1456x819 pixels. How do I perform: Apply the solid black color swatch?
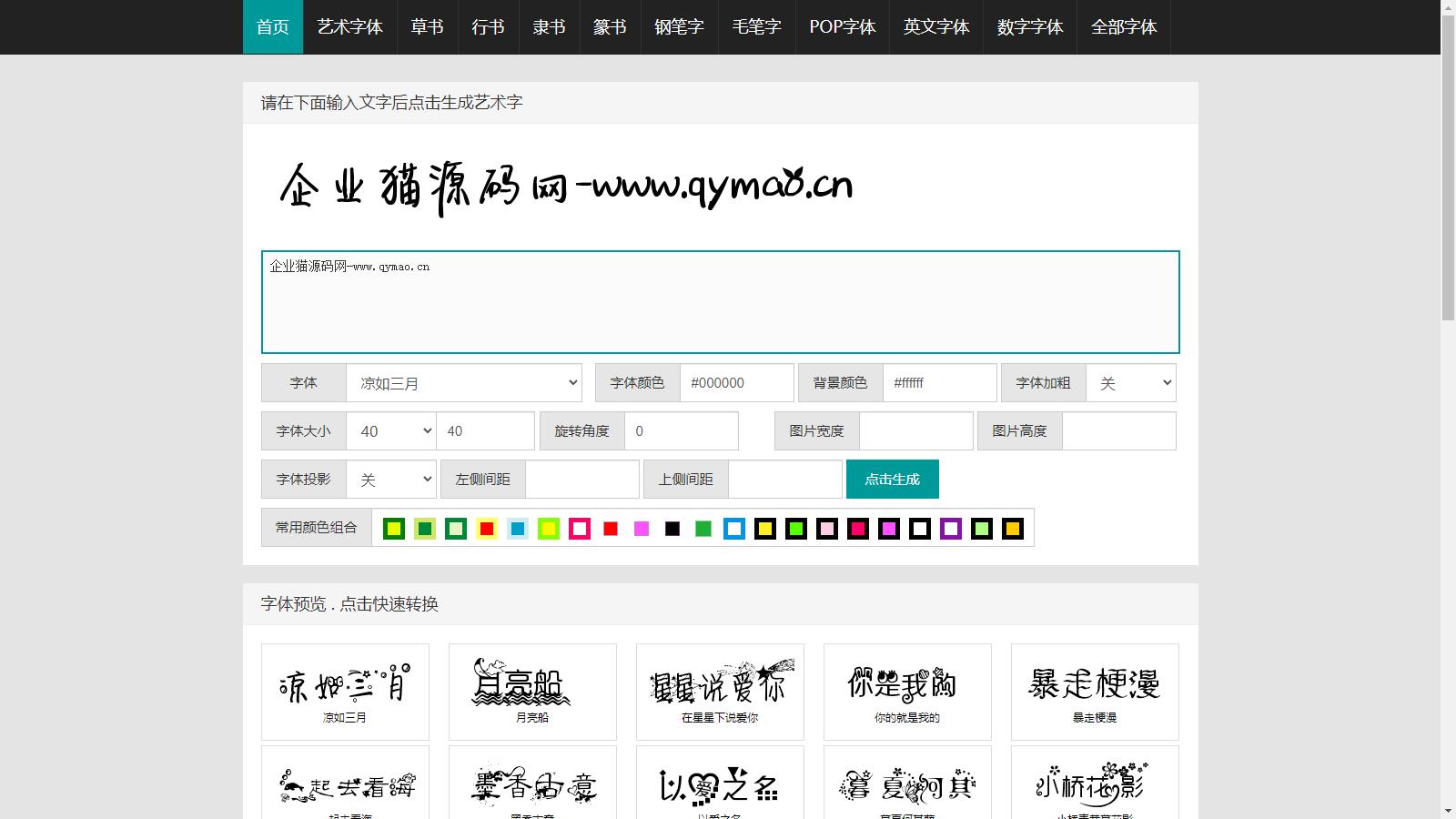(x=672, y=529)
